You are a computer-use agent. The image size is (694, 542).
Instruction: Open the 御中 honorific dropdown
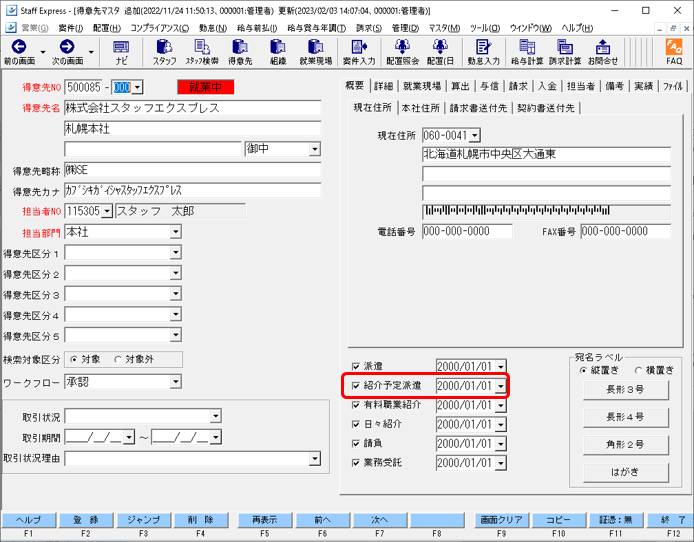point(314,149)
